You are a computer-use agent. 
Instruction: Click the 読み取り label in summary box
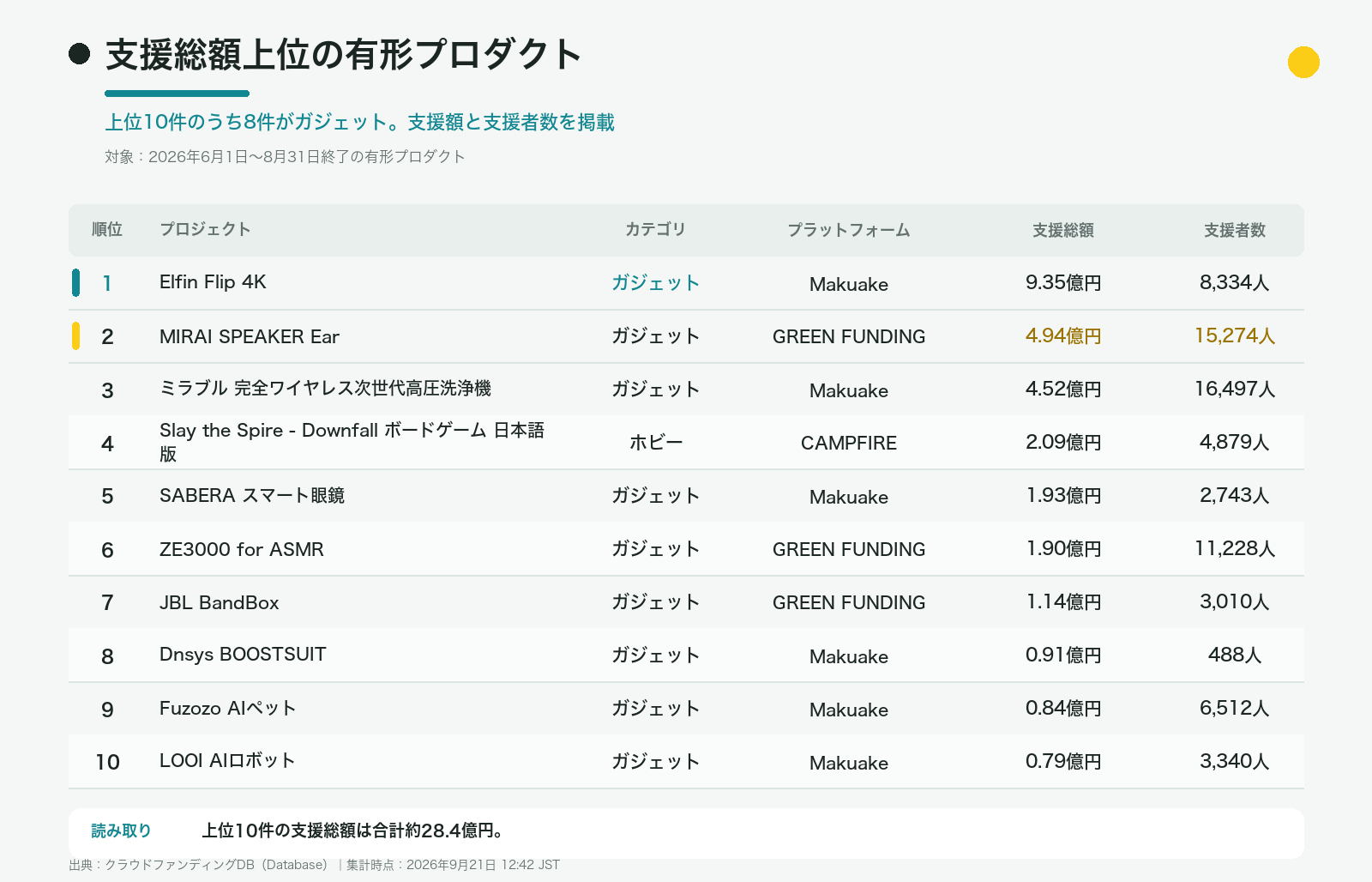pyautogui.click(x=122, y=831)
